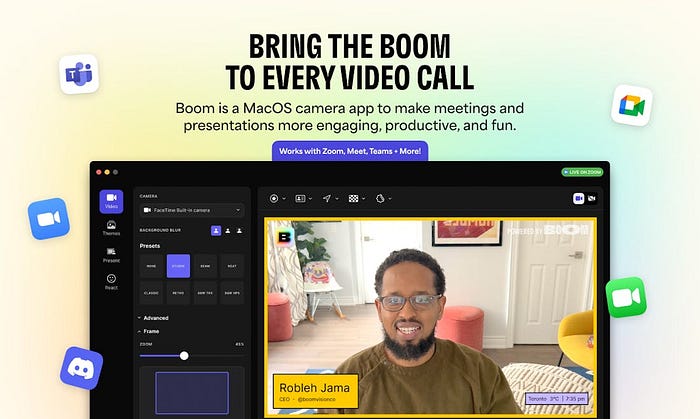Choose the NONE preset
The image size is (700, 419).
(x=151, y=266)
